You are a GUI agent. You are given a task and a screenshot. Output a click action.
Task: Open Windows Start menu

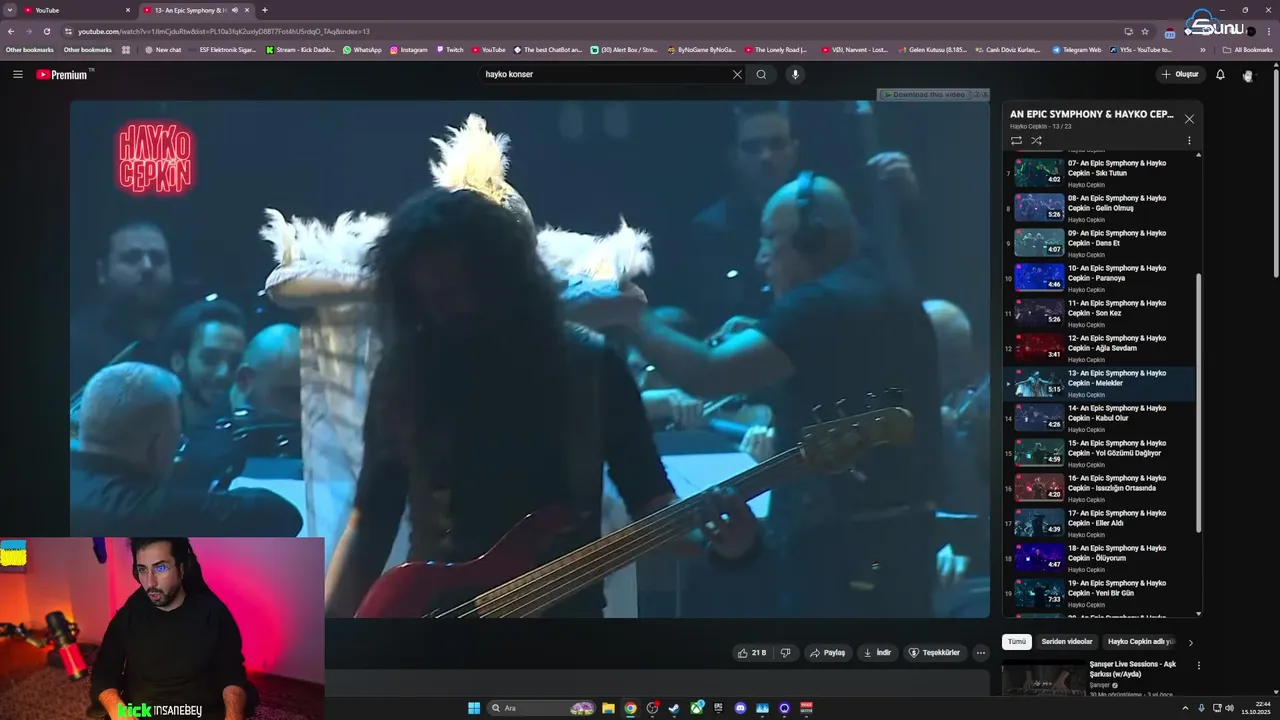click(474, 708)
